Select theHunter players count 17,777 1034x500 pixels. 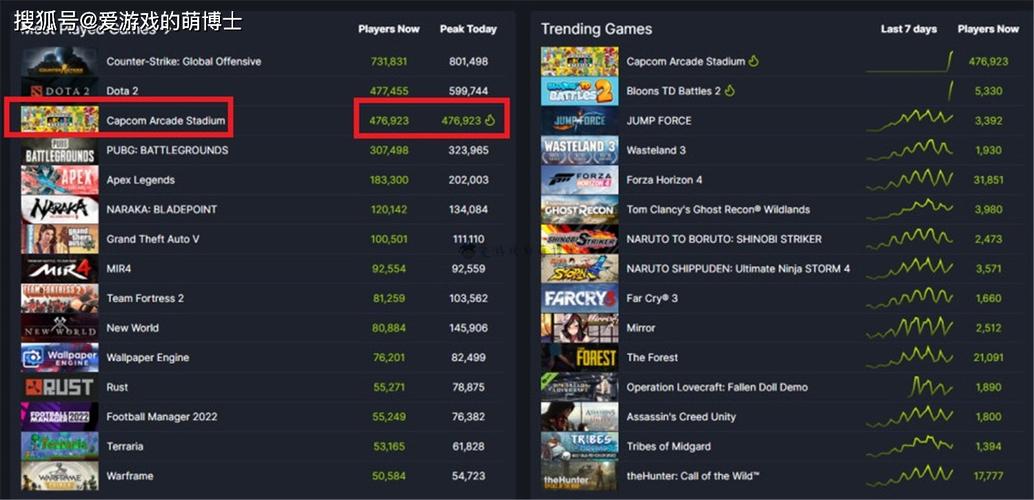coord(988,476)
